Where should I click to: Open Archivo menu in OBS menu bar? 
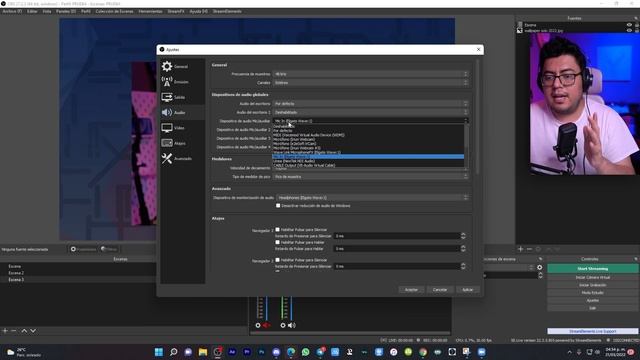12,11
